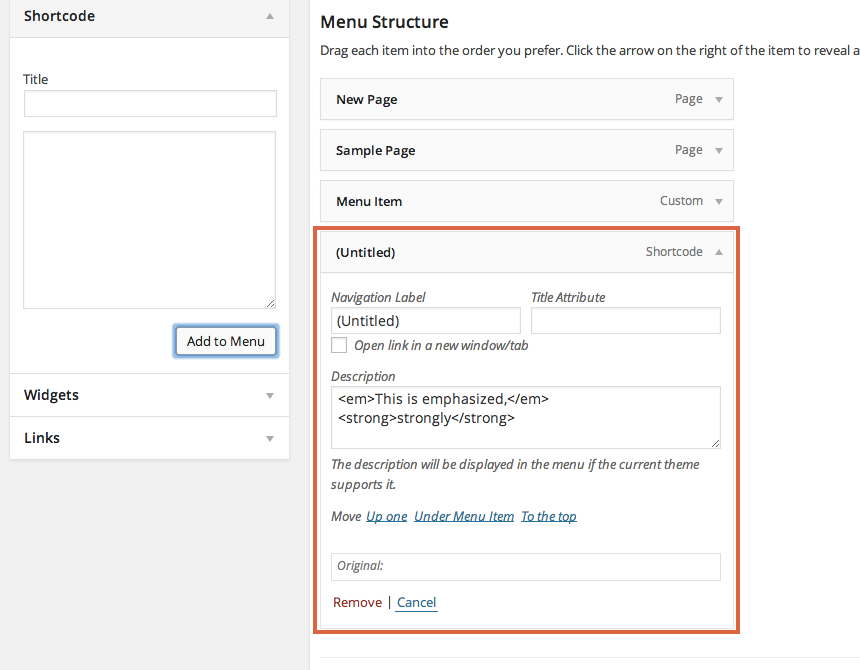The width and height of the screenshot is (860, 670).
Task: Collapse the Shortcode panel arrow
Action: (270, 16)
